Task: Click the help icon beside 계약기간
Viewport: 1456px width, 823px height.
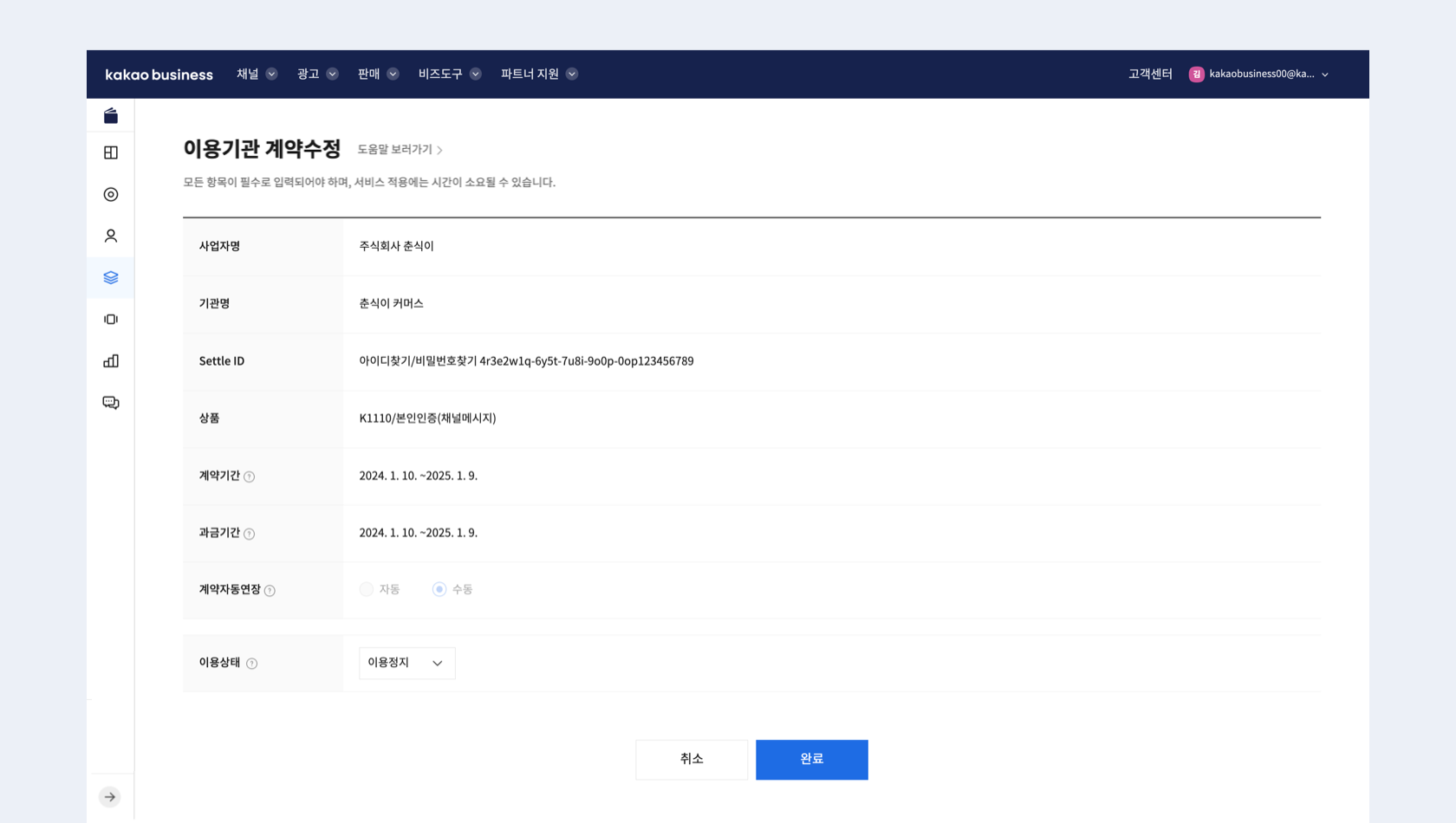Action: click(x=250, y=476)
